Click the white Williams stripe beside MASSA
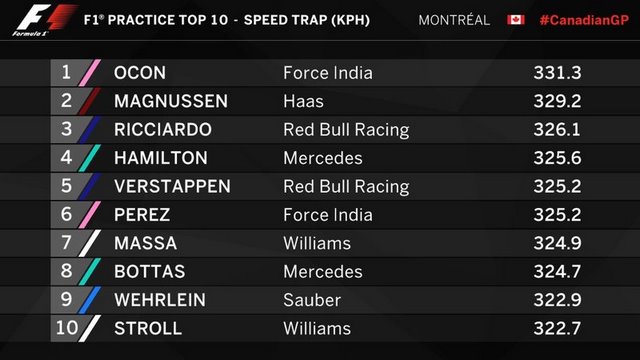Viewport: 640px width, 360px height. pos(90,243)
